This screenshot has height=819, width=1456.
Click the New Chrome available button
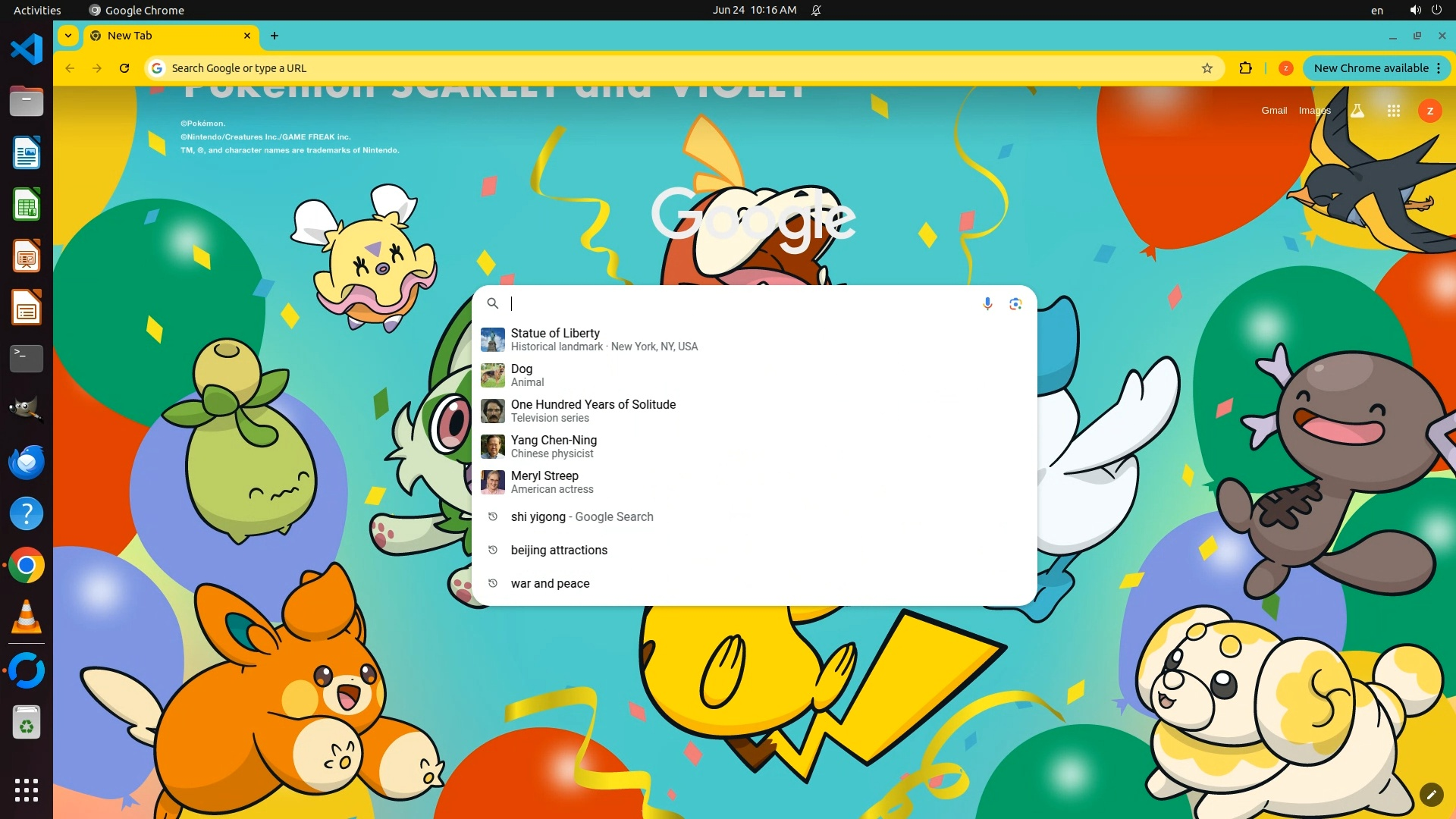(x=1370, y=68)
